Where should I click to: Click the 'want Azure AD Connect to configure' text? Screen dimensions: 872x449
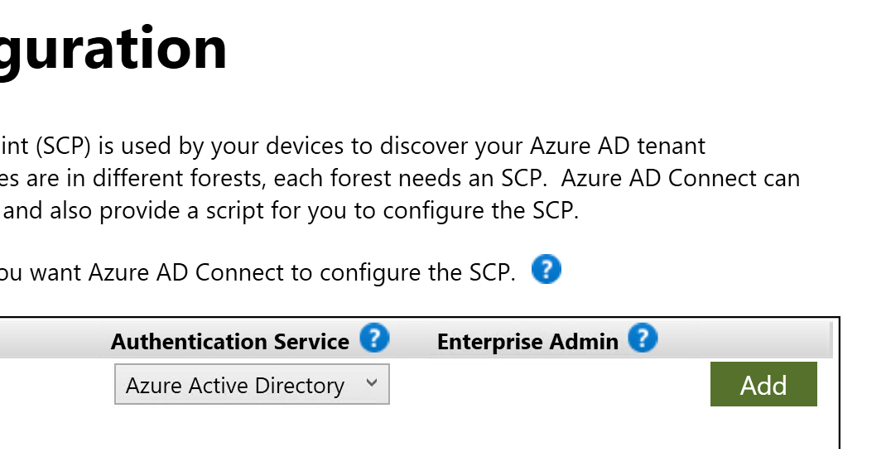(200, 272)
